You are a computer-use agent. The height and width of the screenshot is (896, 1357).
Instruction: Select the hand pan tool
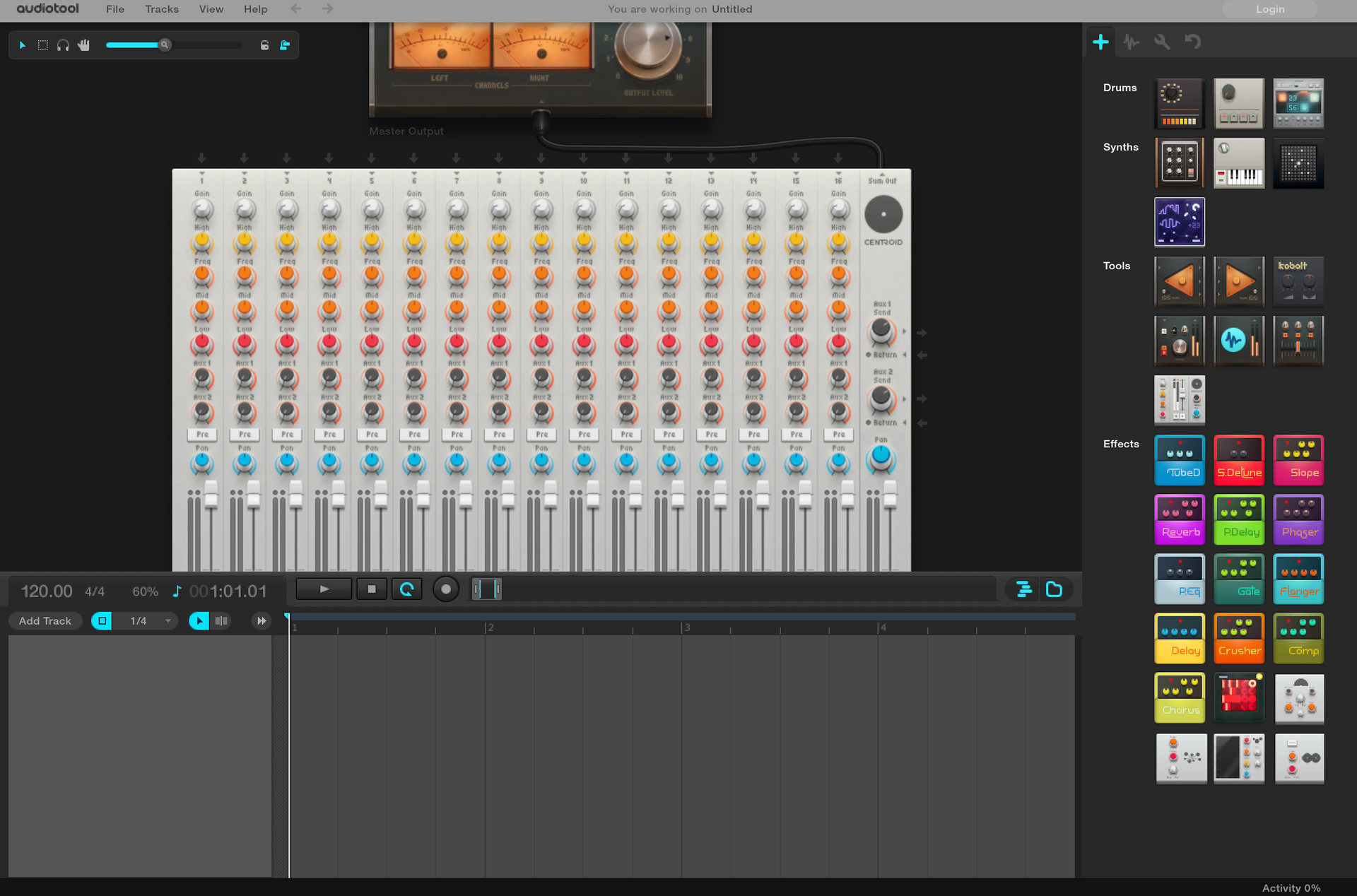tap(84, 45)
